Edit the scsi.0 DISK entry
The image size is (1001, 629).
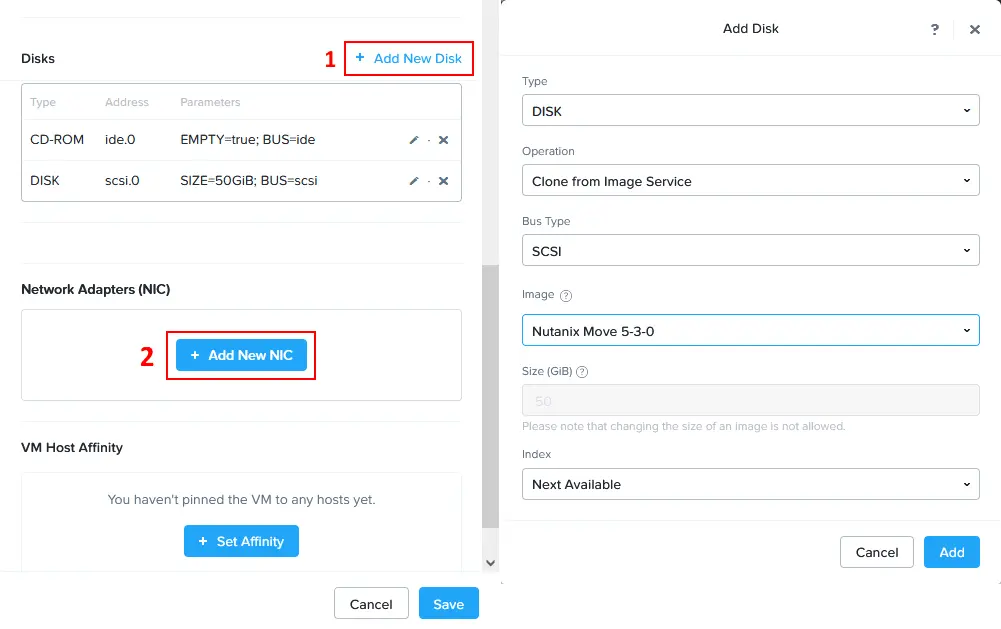[x=414, y=181]
